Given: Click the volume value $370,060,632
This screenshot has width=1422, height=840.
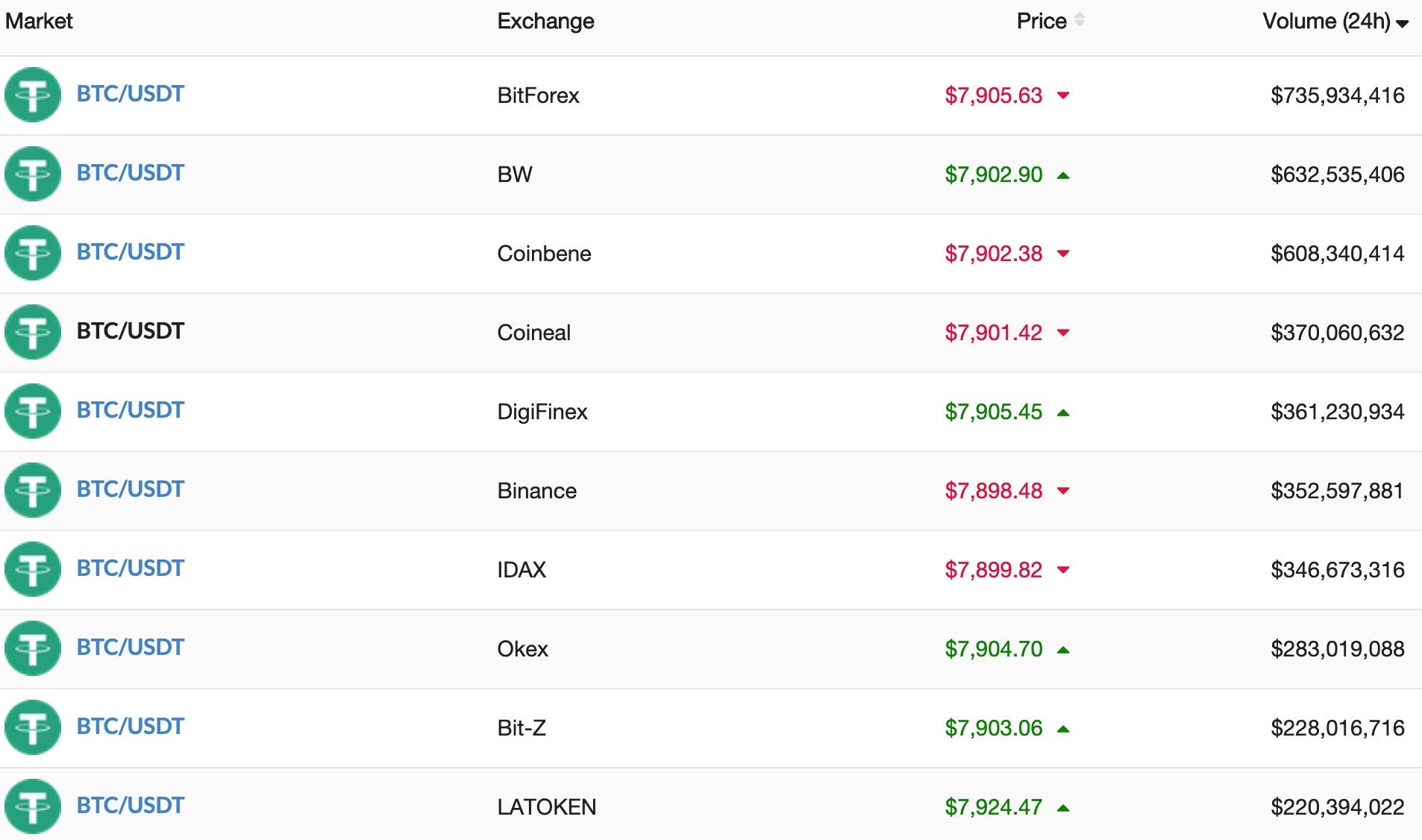Looking at the screenshot, I should (x=1337, y=333).
